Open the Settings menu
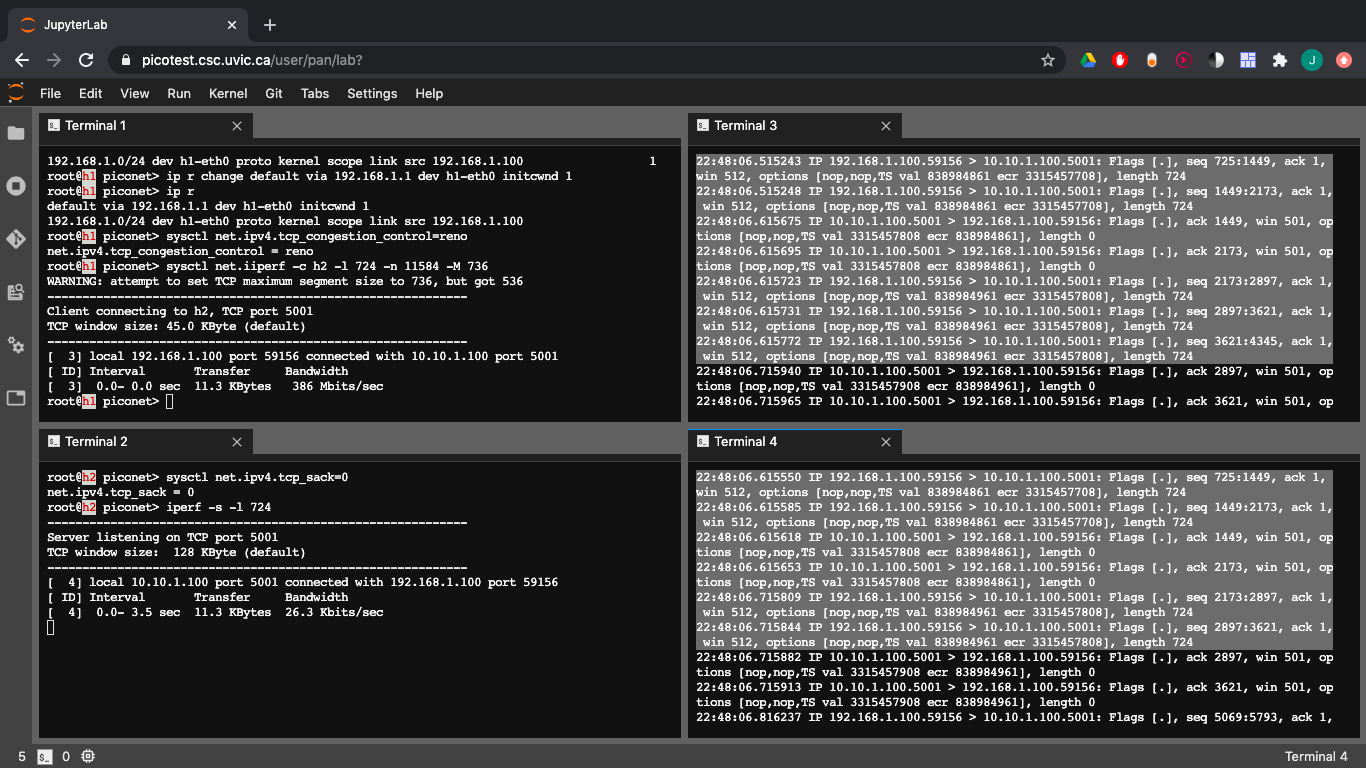1366x768 pixels. (x=372, y=93)
